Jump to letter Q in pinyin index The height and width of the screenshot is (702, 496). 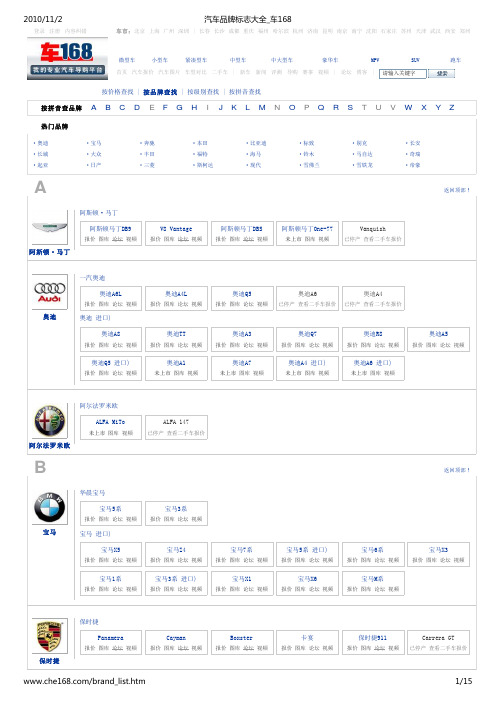point(321,107)
